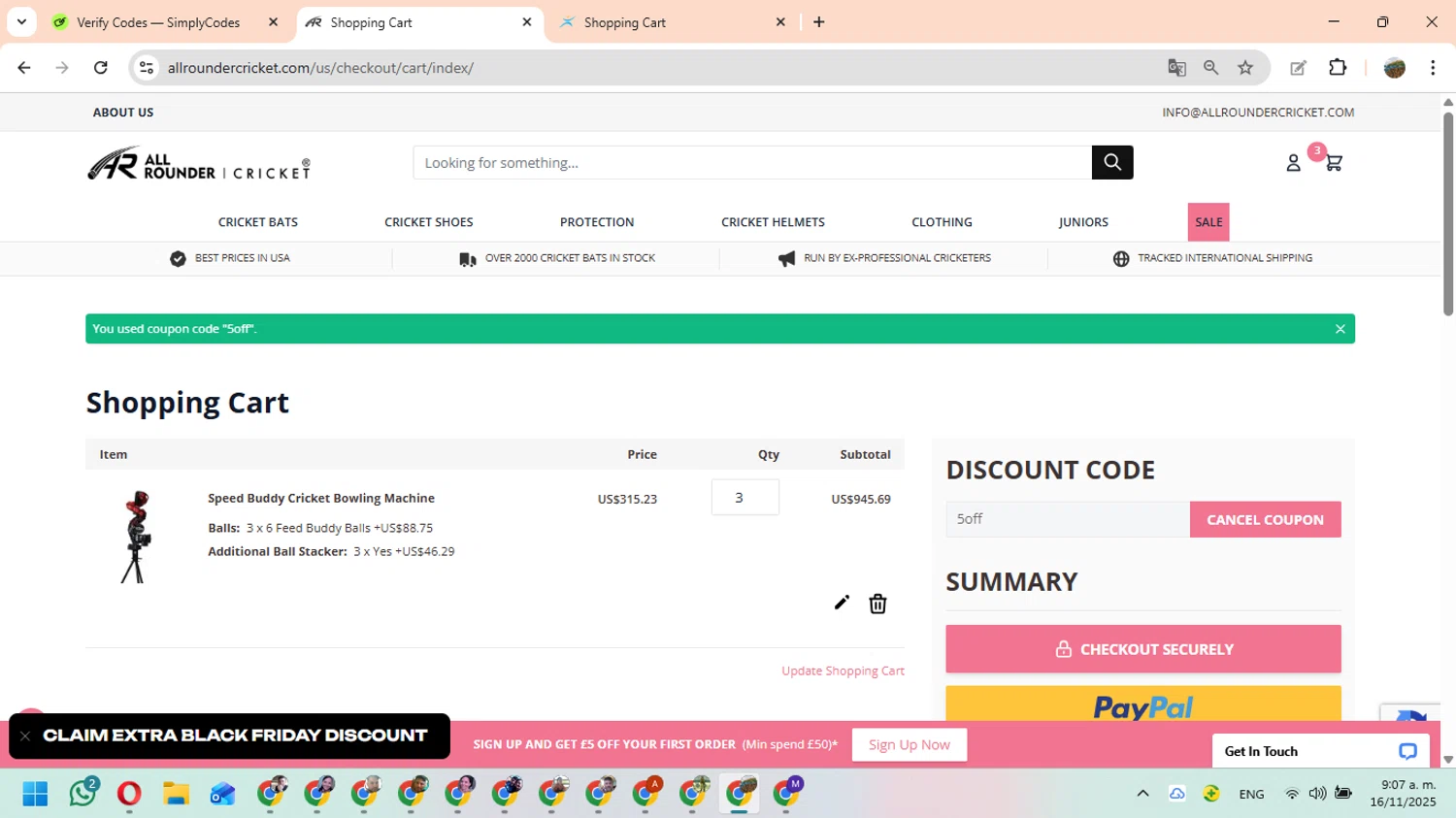Image resolution: width=1456 pixels, height=818 pixels.
Task: Bookmark this page with the star icon
Action: click(1245, 68)
